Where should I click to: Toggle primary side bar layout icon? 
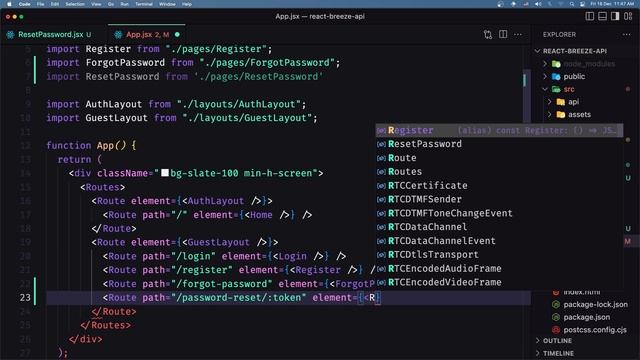point(589,16)
